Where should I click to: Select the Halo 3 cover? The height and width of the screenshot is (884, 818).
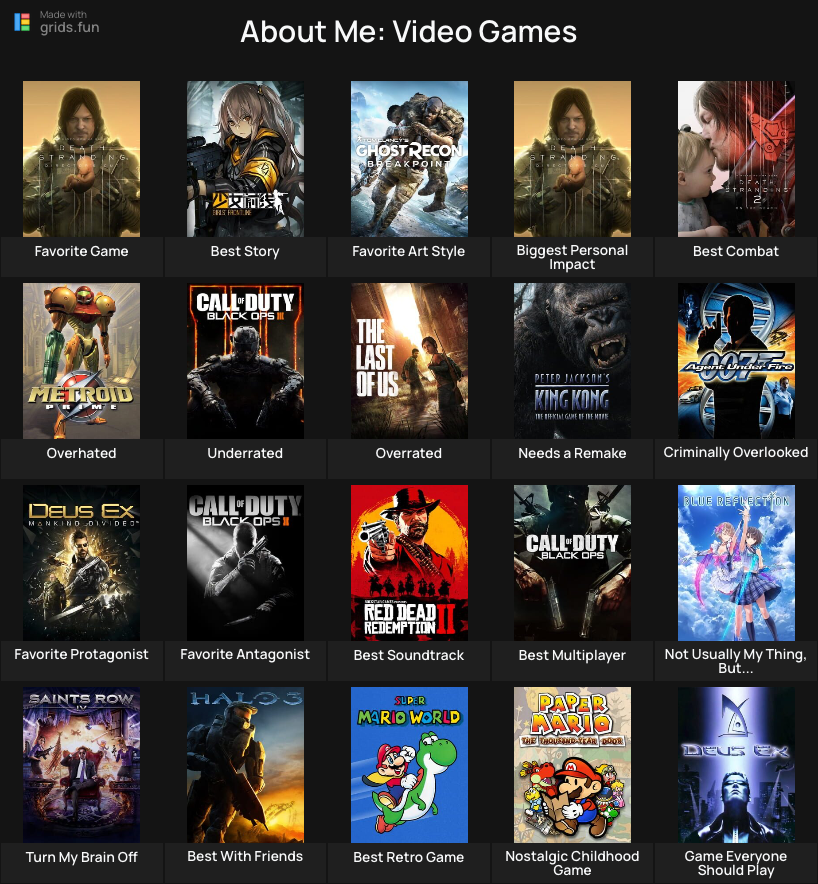coord(245,764)
